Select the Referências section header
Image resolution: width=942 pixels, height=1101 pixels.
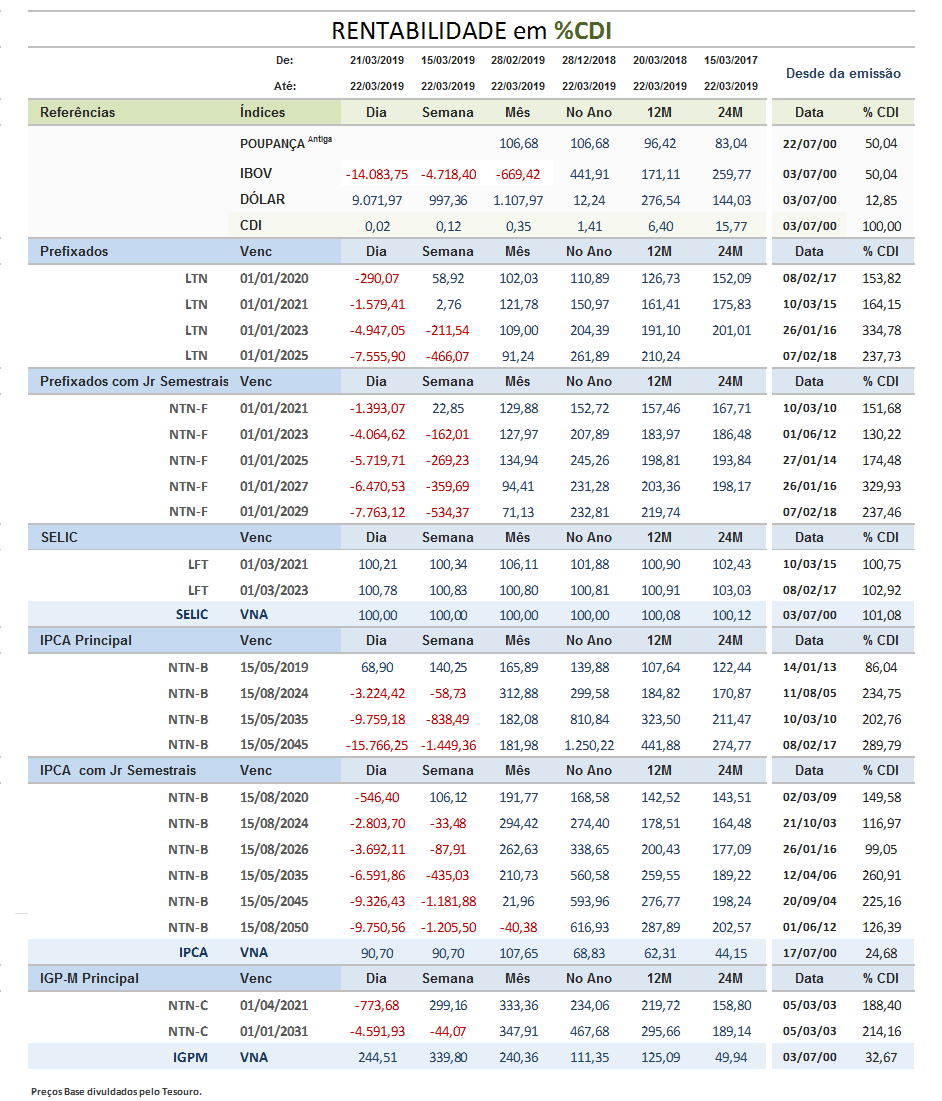(77, 112)
